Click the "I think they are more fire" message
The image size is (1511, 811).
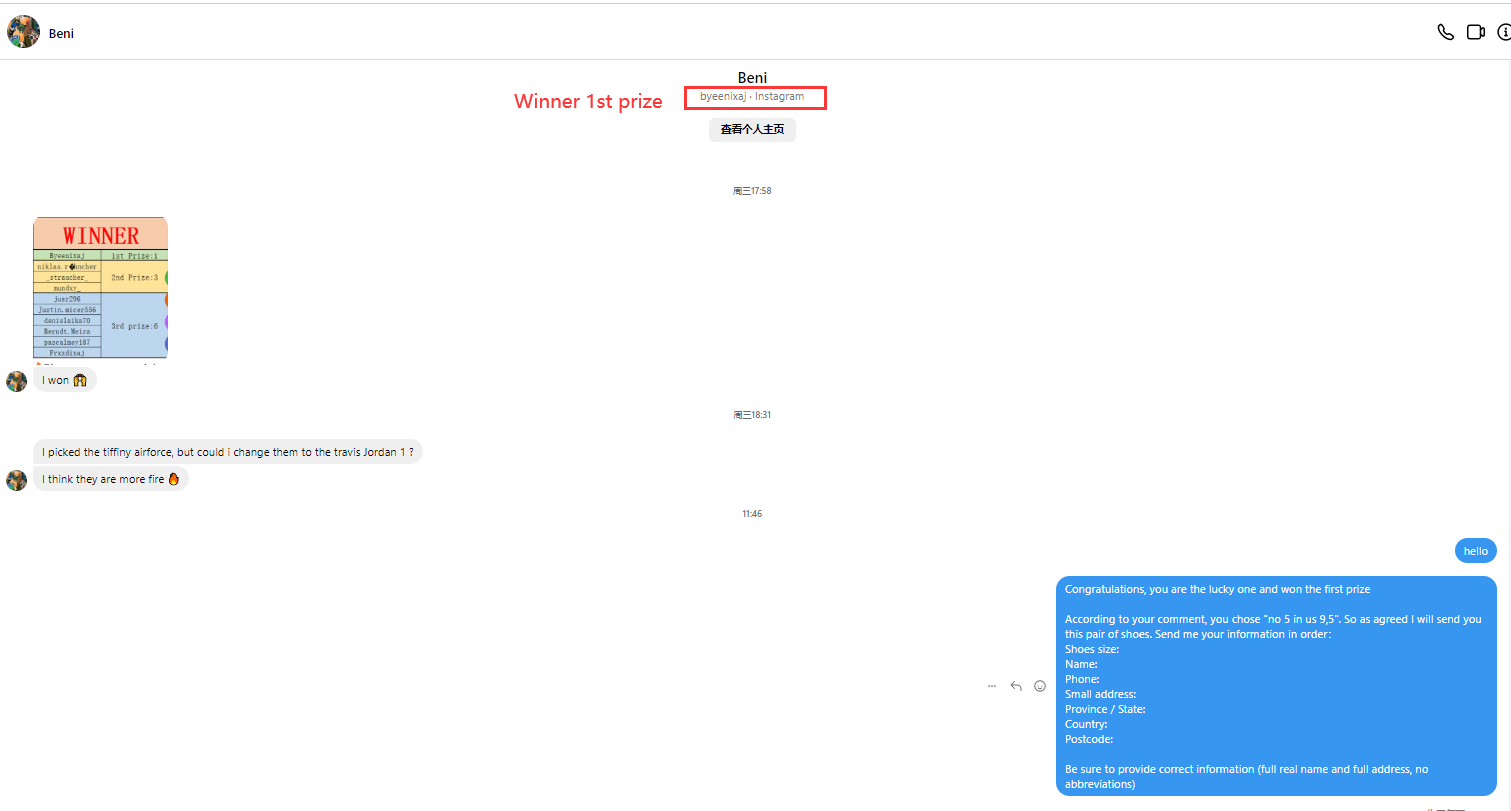tap(110, 479)
